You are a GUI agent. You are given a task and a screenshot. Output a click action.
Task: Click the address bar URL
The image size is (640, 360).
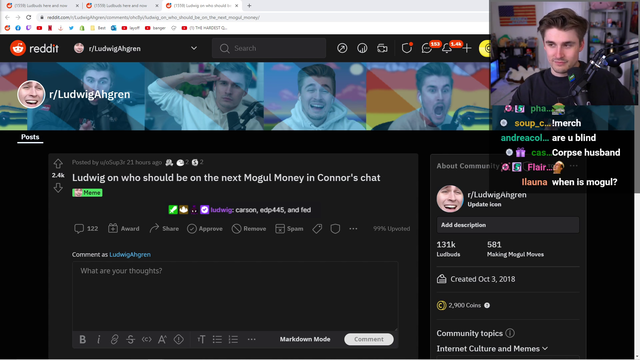pyautogui.click(x=153, y=18)
